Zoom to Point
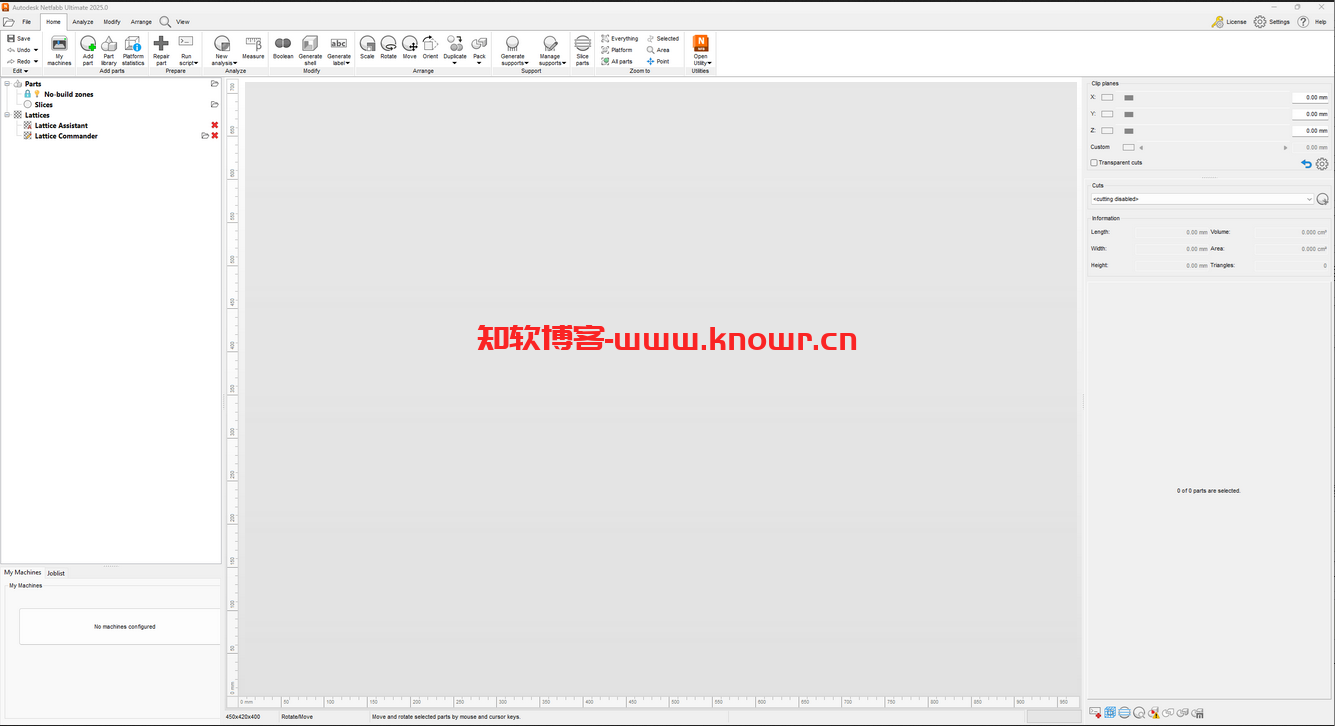The height and width of the screenshot is (726, 1335). pos(658,61)
